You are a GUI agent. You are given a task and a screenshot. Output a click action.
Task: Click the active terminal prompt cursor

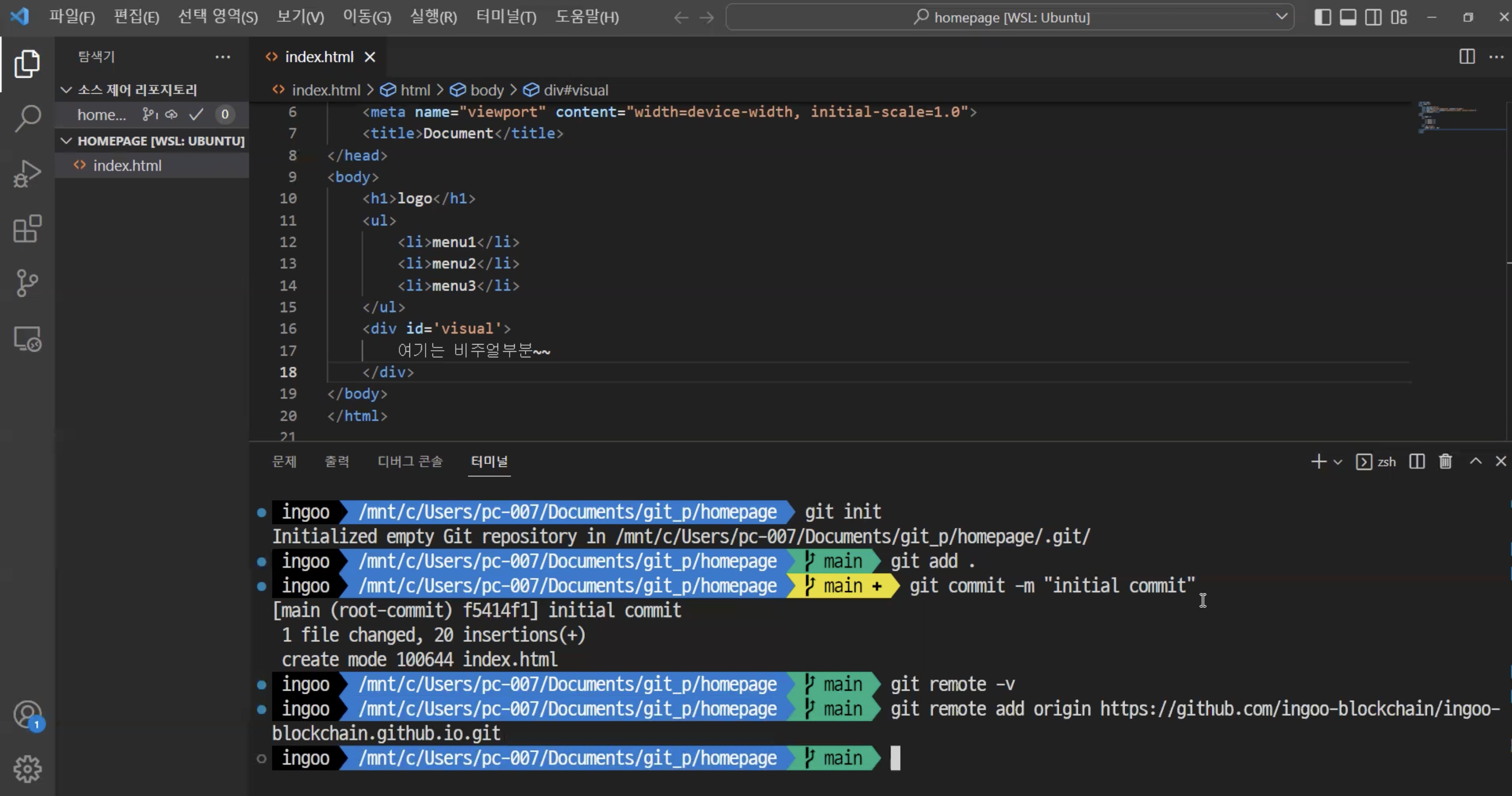895,758
